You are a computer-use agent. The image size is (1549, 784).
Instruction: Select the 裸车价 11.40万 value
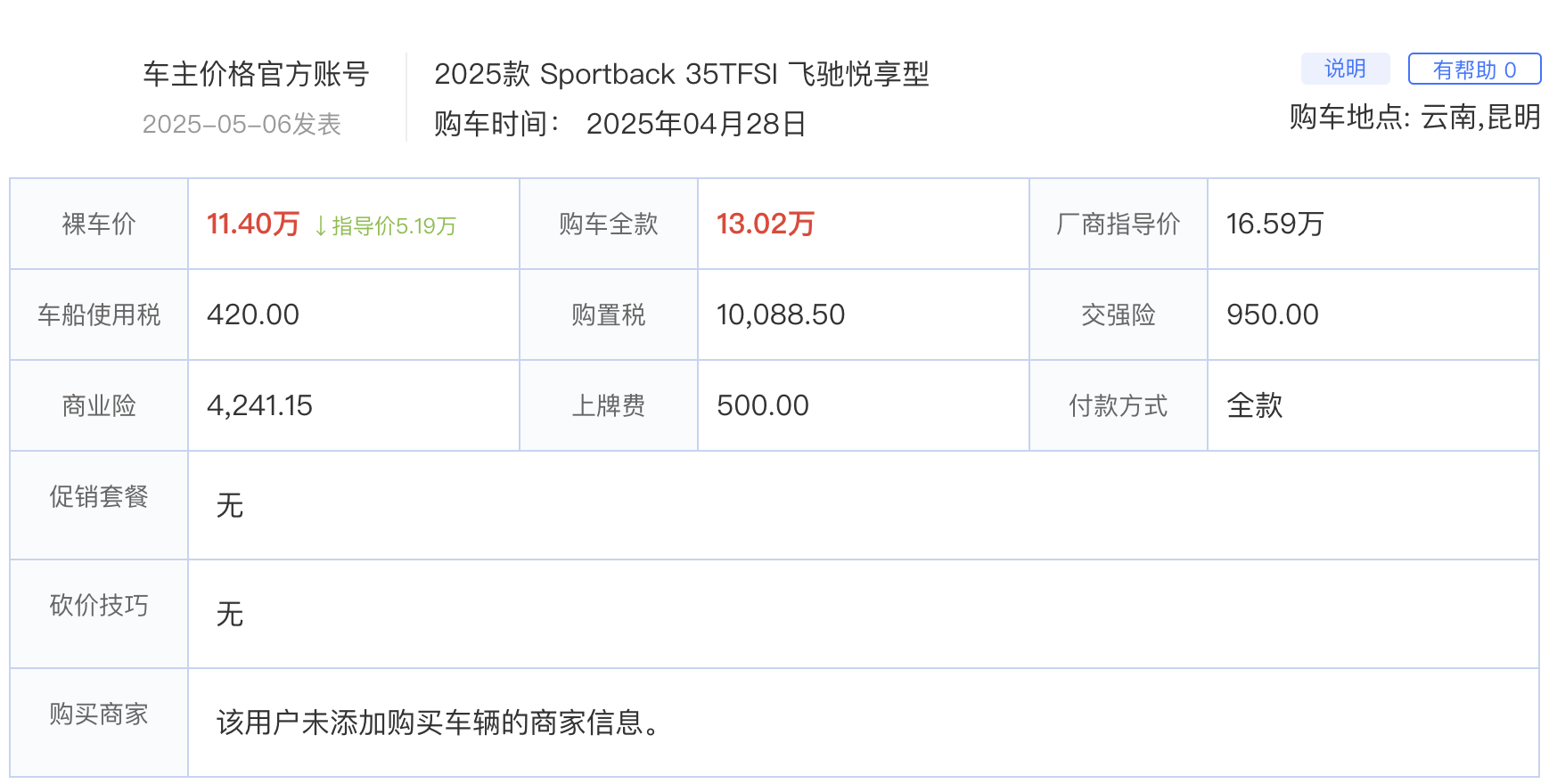pyautogui.click(x=253, y=224)
